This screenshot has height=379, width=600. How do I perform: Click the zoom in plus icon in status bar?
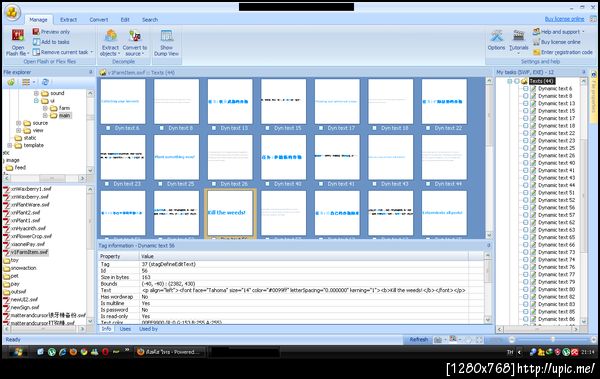tap(593, 340)
